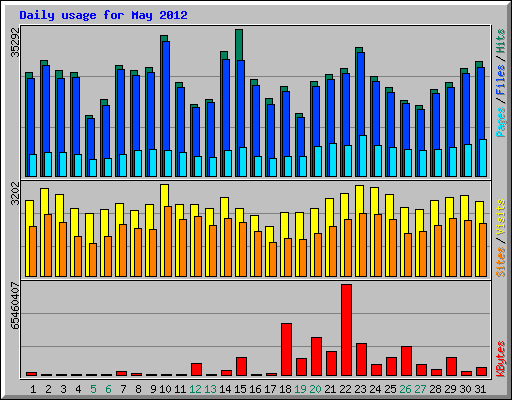Click the 'KBytes' legend label
The width and height of the screenshot is (512, 400).
click(501, 359)
